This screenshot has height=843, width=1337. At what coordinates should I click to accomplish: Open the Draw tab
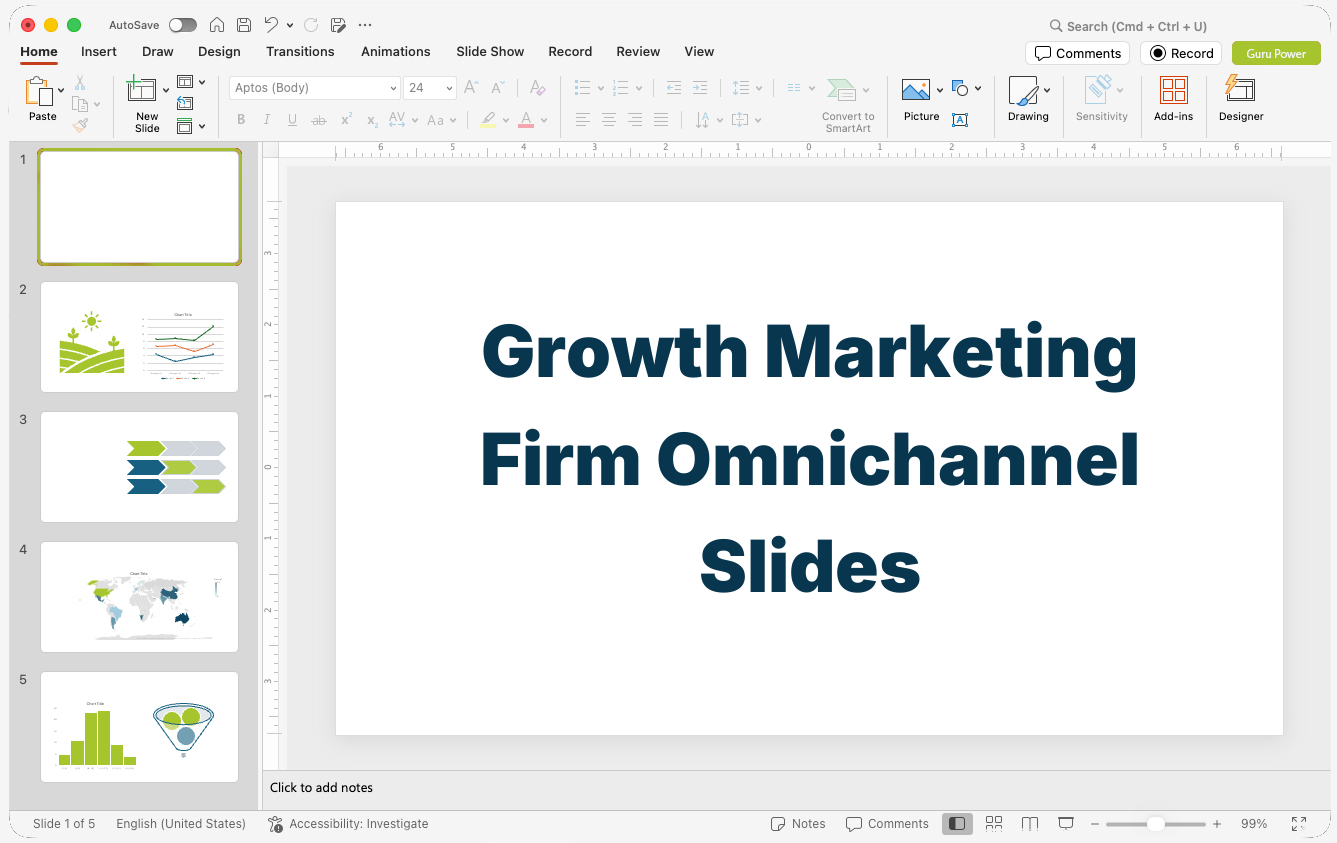point(157,51)
